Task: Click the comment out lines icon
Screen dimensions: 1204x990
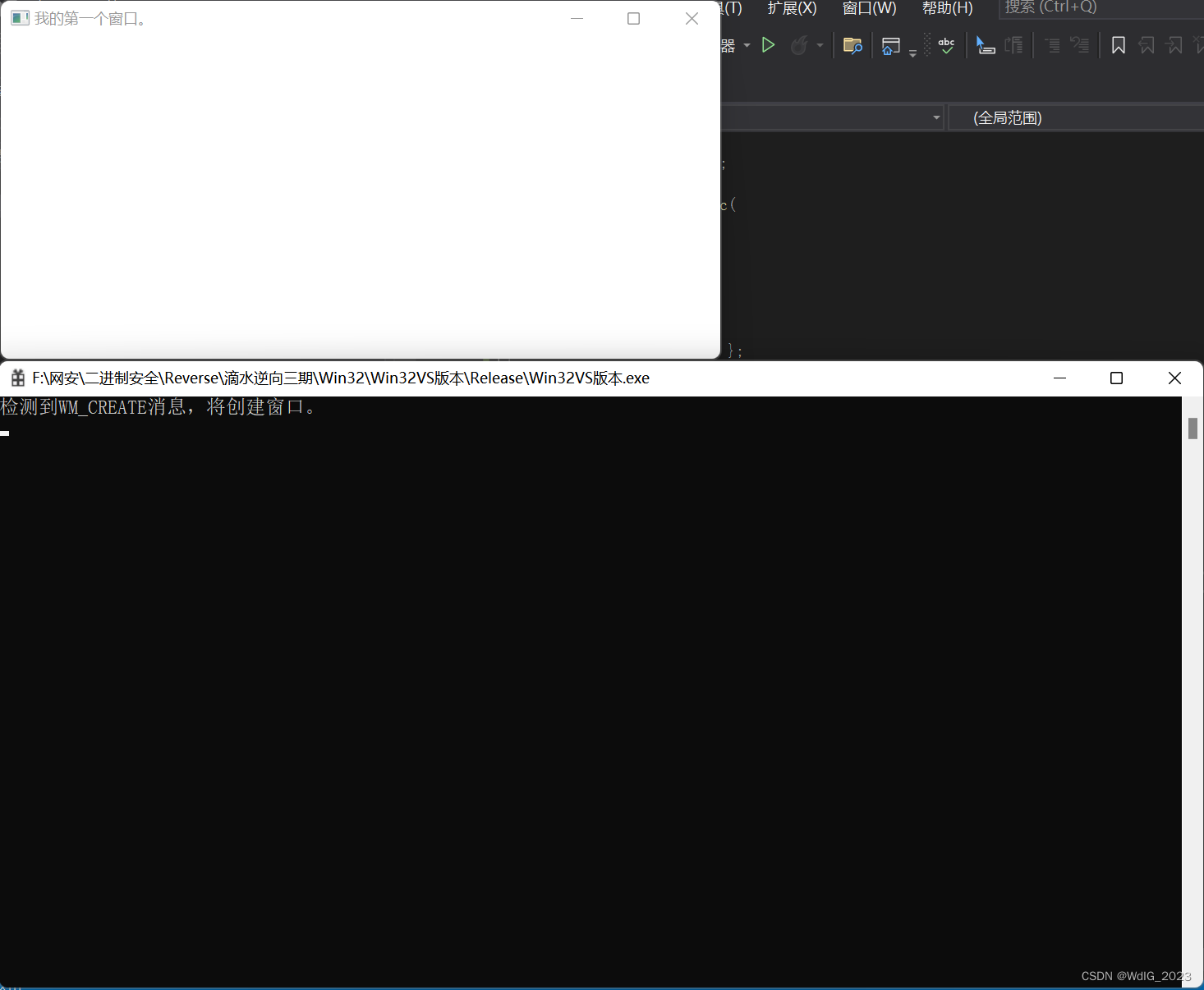Action: point(1014,45)
